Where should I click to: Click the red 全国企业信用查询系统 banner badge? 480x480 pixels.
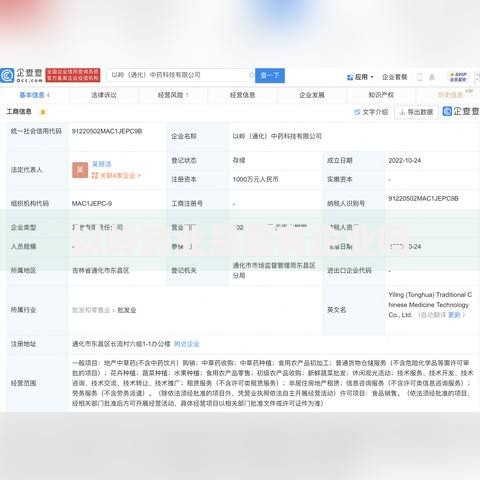(x=73, y=75)
